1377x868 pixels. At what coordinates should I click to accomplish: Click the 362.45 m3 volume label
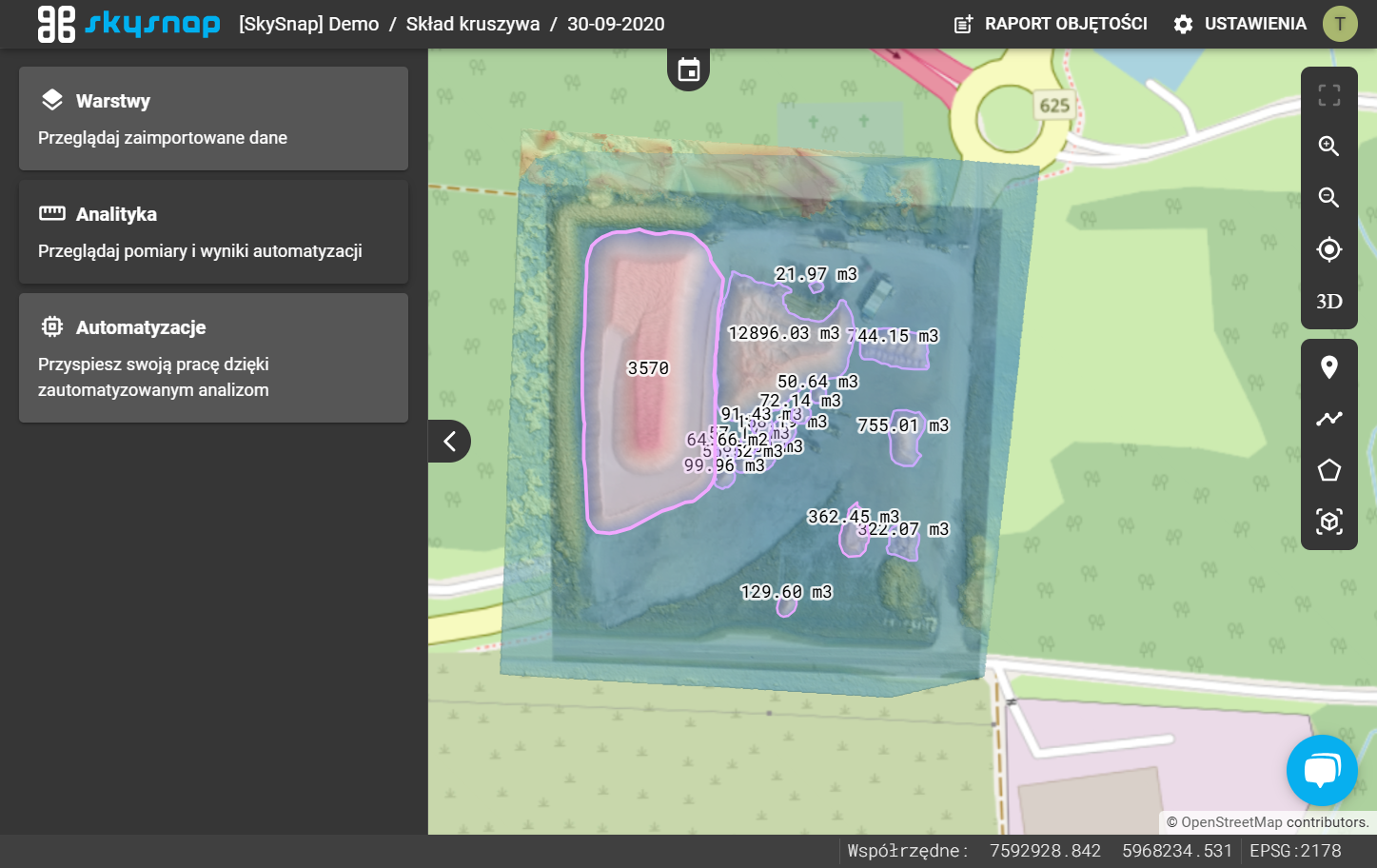tap(853, 517)
